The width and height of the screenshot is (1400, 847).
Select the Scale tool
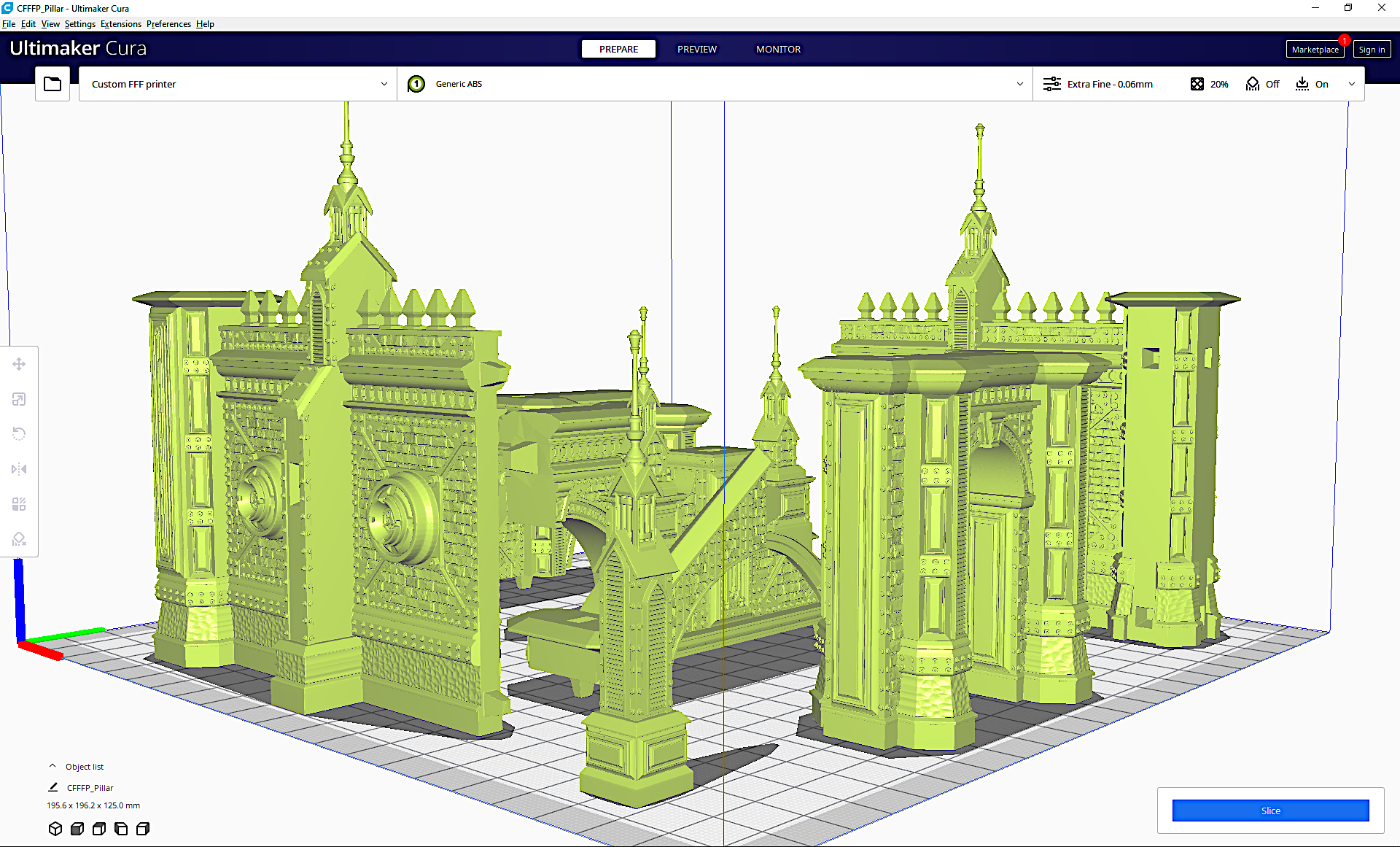(x=19, y=399)
